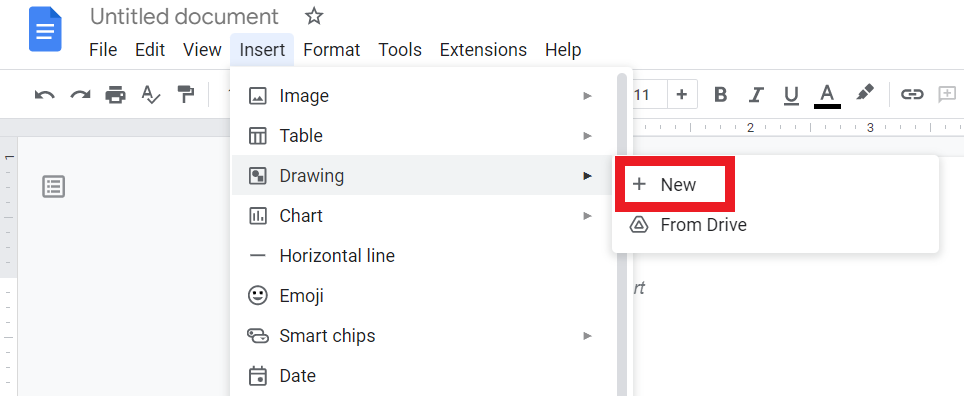Star the Untitled document

point(314,16)
